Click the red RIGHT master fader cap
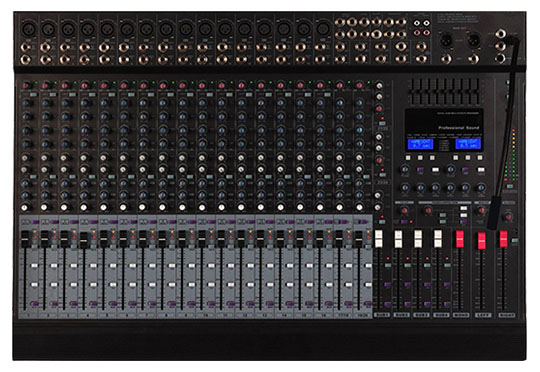The width and height of the screenshot is (540, 372). (503, 239)
